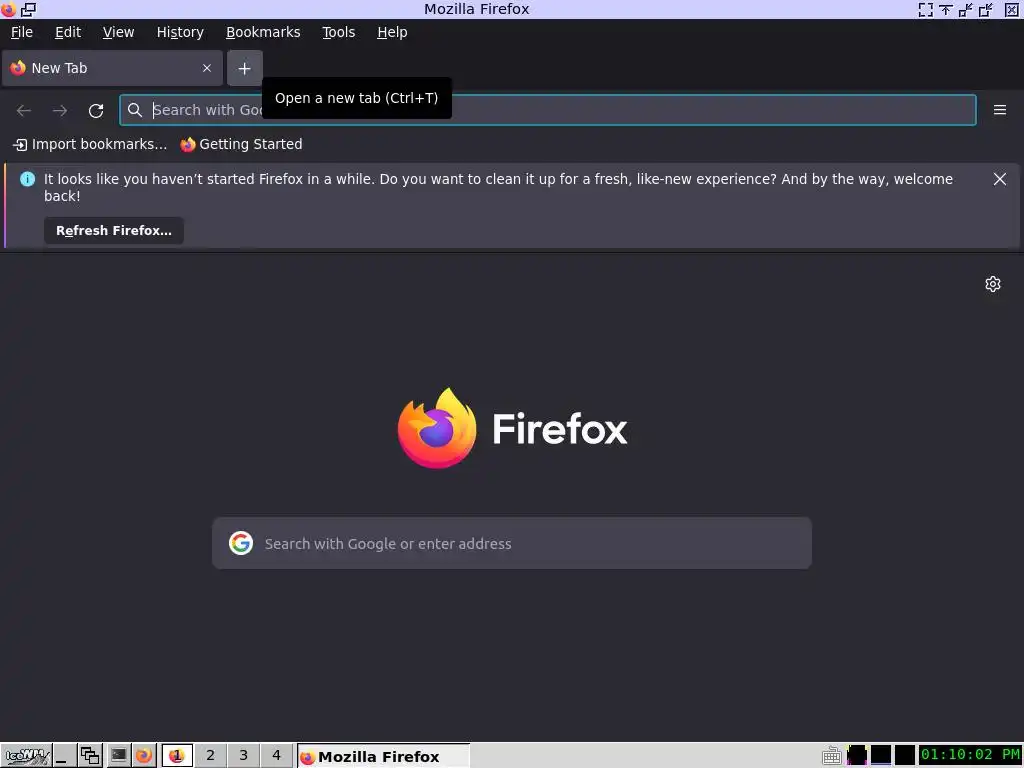Switch to workspace 4
The image size is (1024, 768).
pyautogui.click(x=276, y=756)
